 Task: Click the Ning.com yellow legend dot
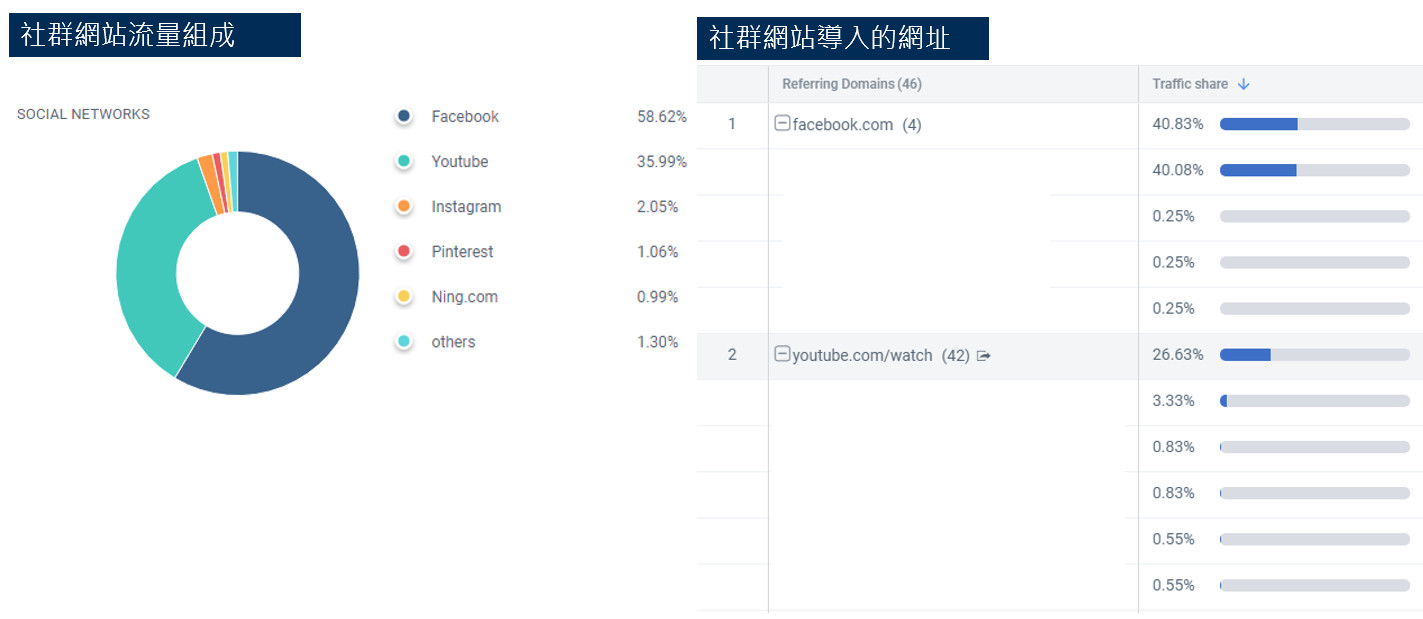point(404,297)
